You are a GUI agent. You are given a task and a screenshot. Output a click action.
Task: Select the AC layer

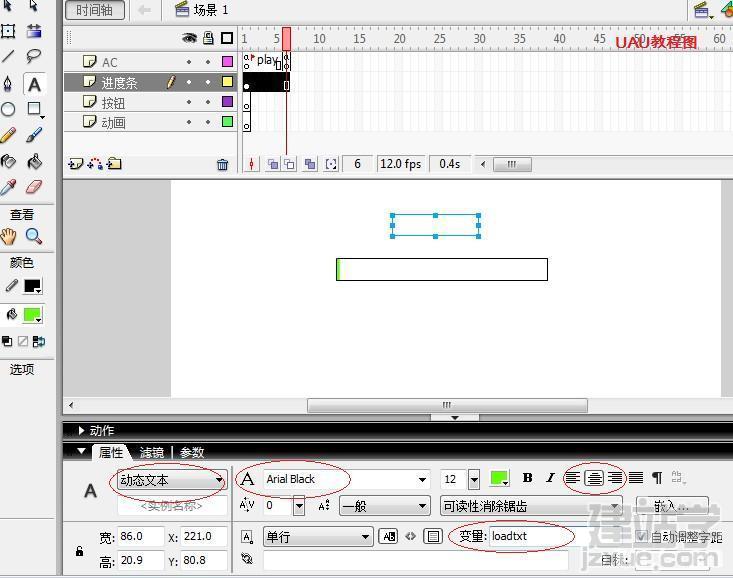pyautogui.click(x=151, y=62)
